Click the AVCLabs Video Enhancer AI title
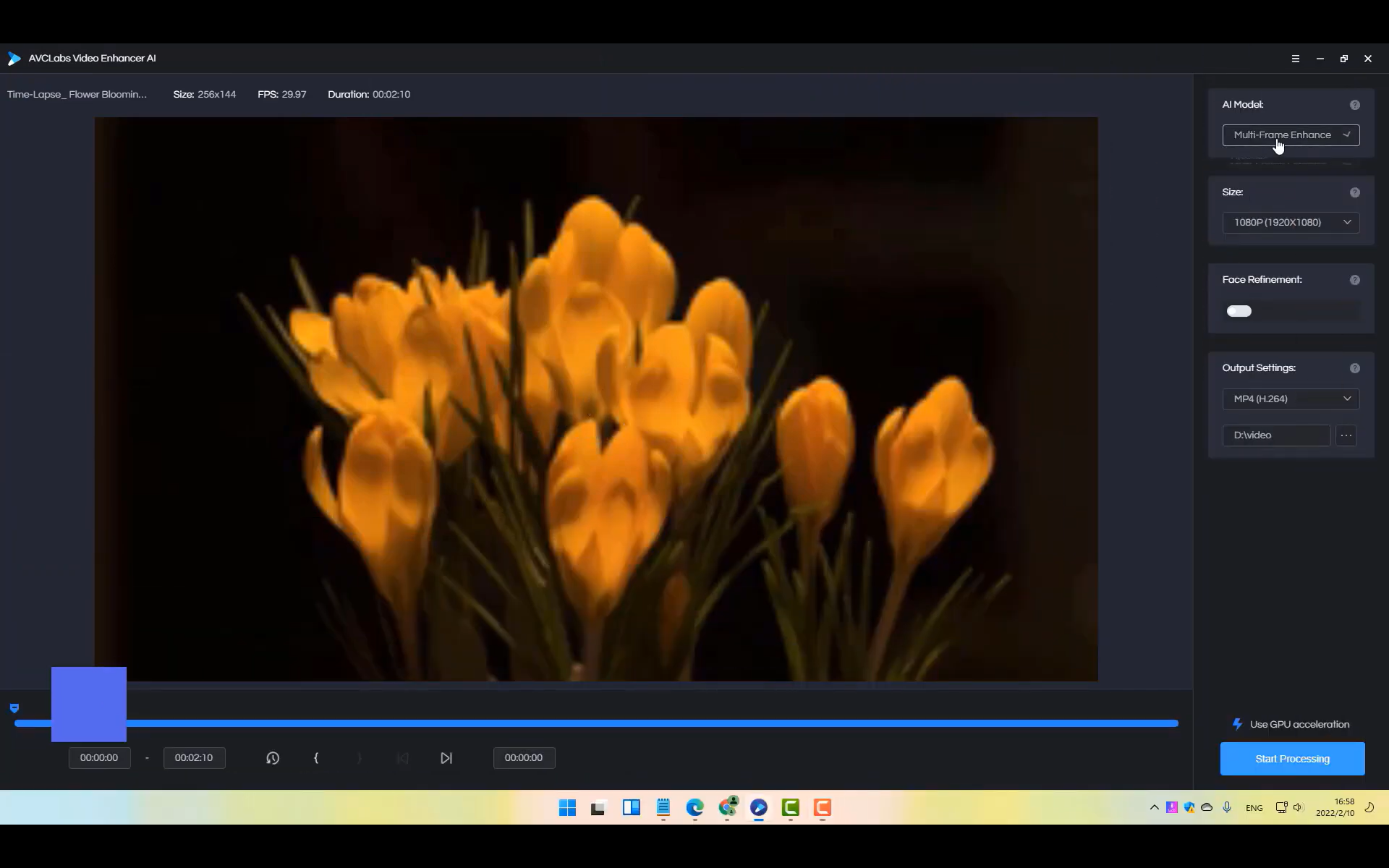Image resolution: width=1389 pixels, height=868 pixels. click(x=93, y=59)
